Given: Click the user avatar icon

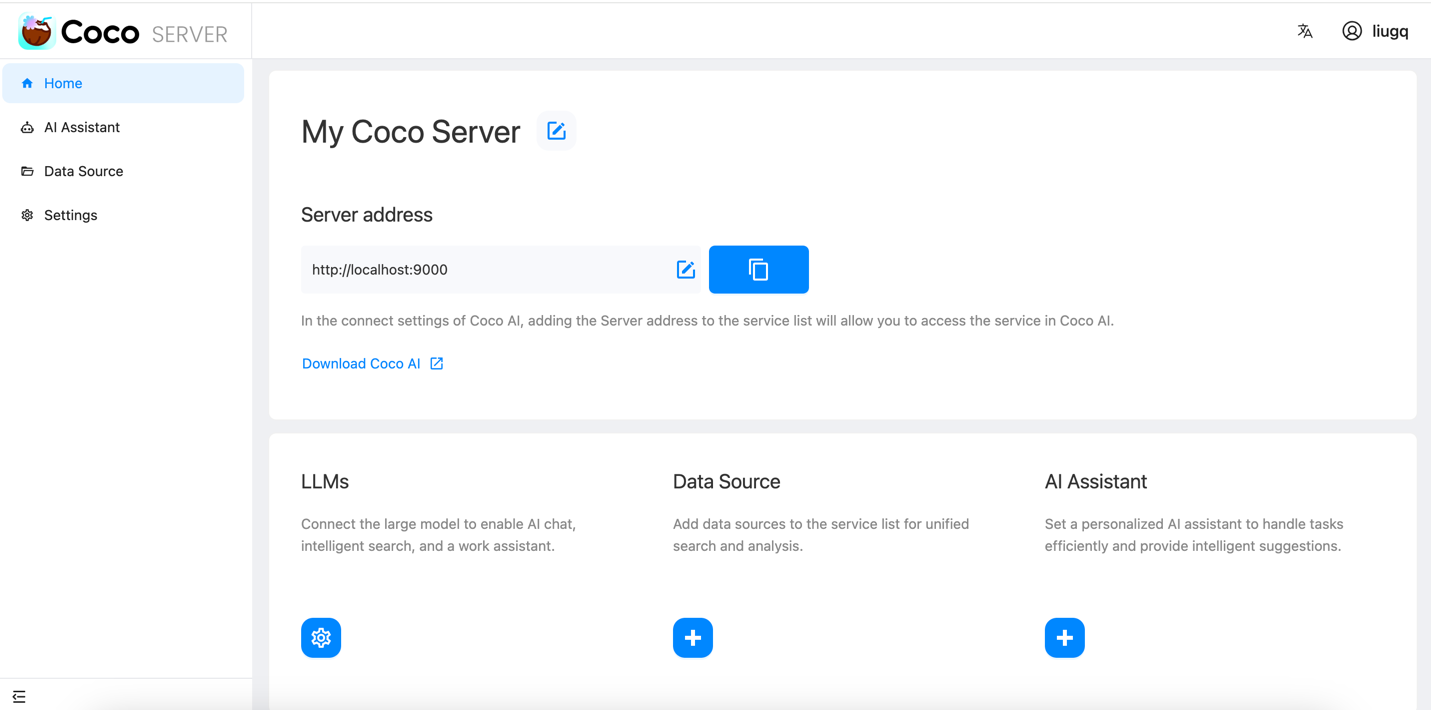Looking at the screenshot, I should [1352, 31].
